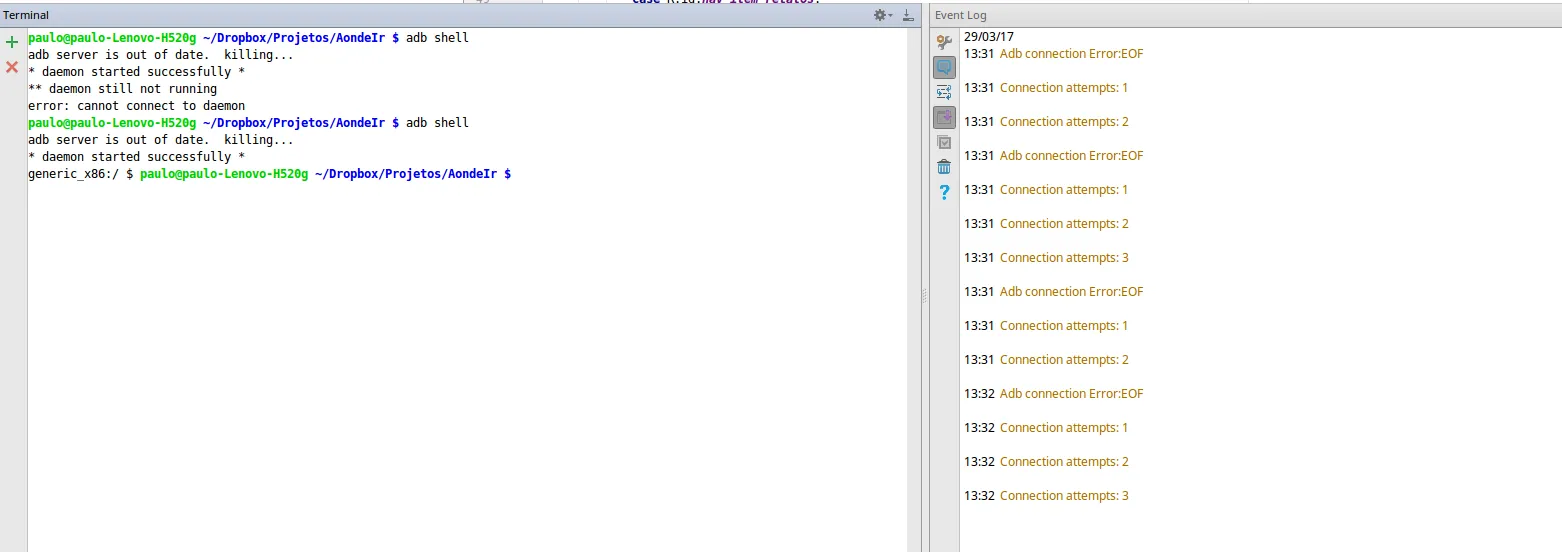
Task: Click the '** daemon still not running' line
Action: (x=122, y=89)
